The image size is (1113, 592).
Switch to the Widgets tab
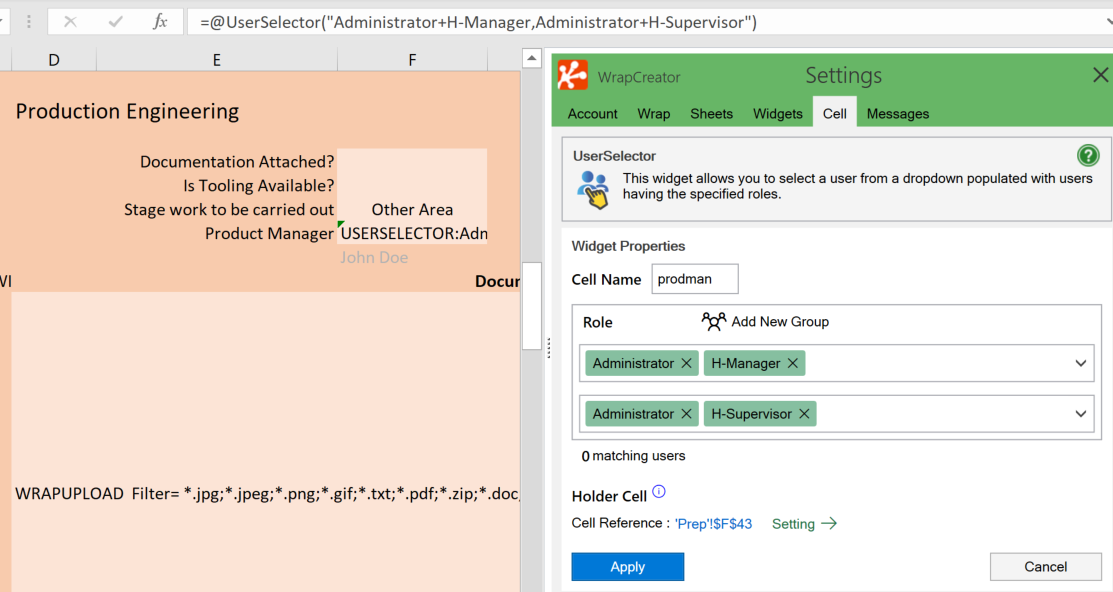pyautogui.click(x=778, y=113)
